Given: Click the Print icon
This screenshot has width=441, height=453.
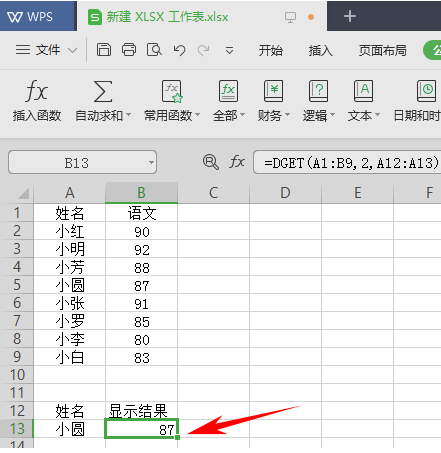Looking at the screenshot, I should [129, 50].
